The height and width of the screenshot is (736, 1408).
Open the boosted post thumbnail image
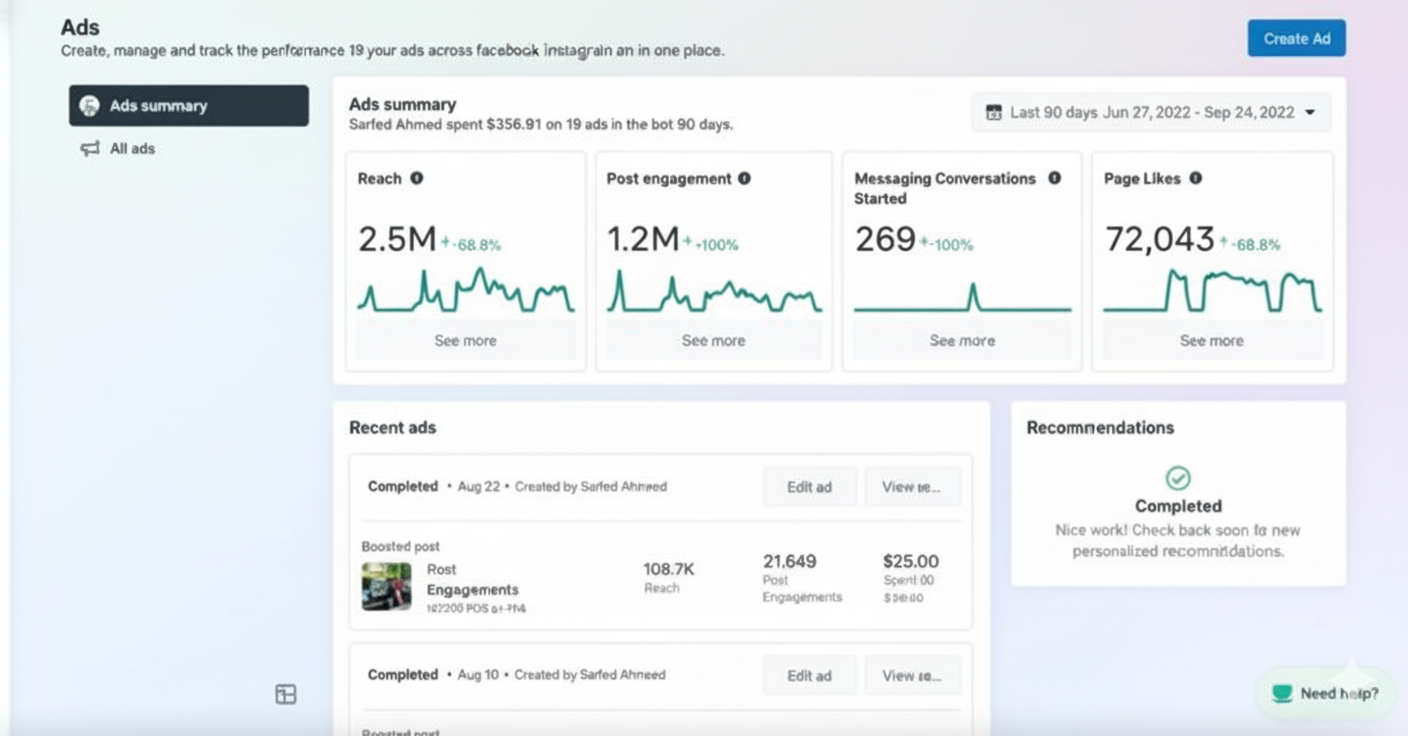pyautogui.click(x=386, y=587)
